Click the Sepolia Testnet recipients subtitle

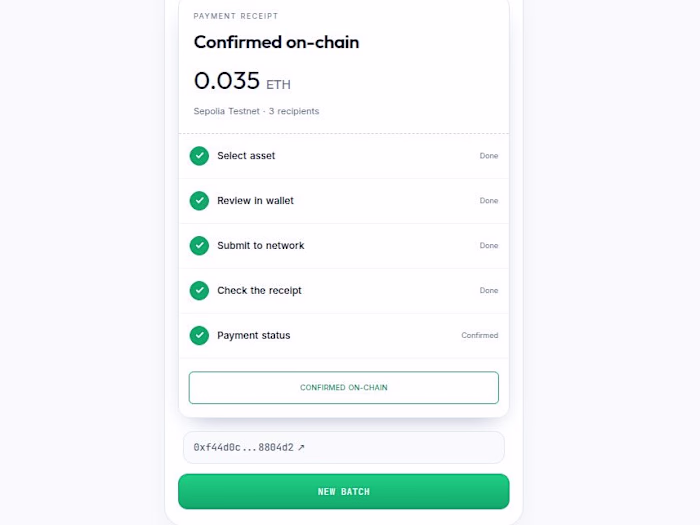[256, 111]
